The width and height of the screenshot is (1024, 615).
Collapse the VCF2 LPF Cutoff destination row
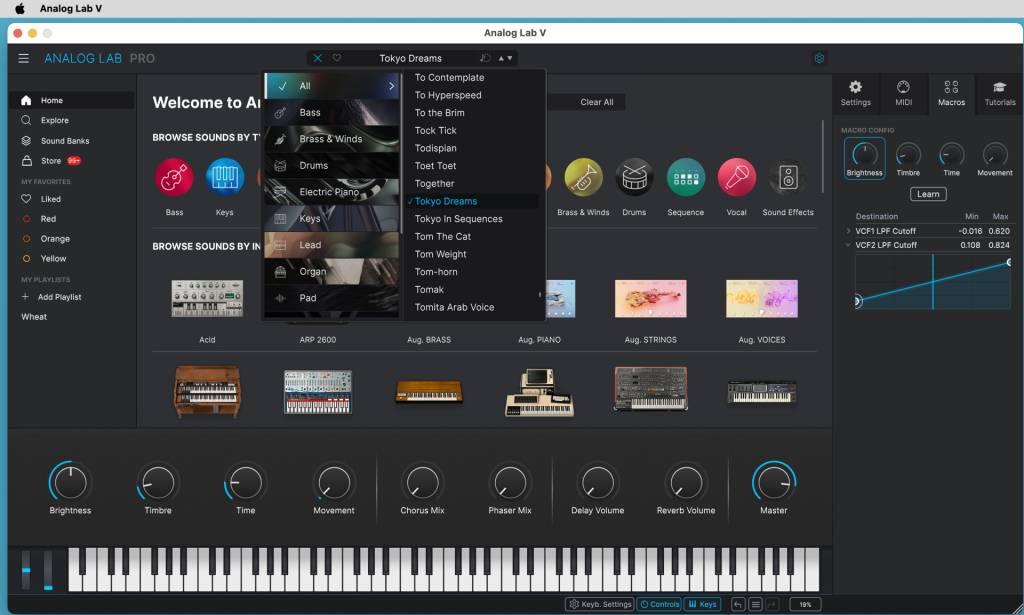[849, 245]
